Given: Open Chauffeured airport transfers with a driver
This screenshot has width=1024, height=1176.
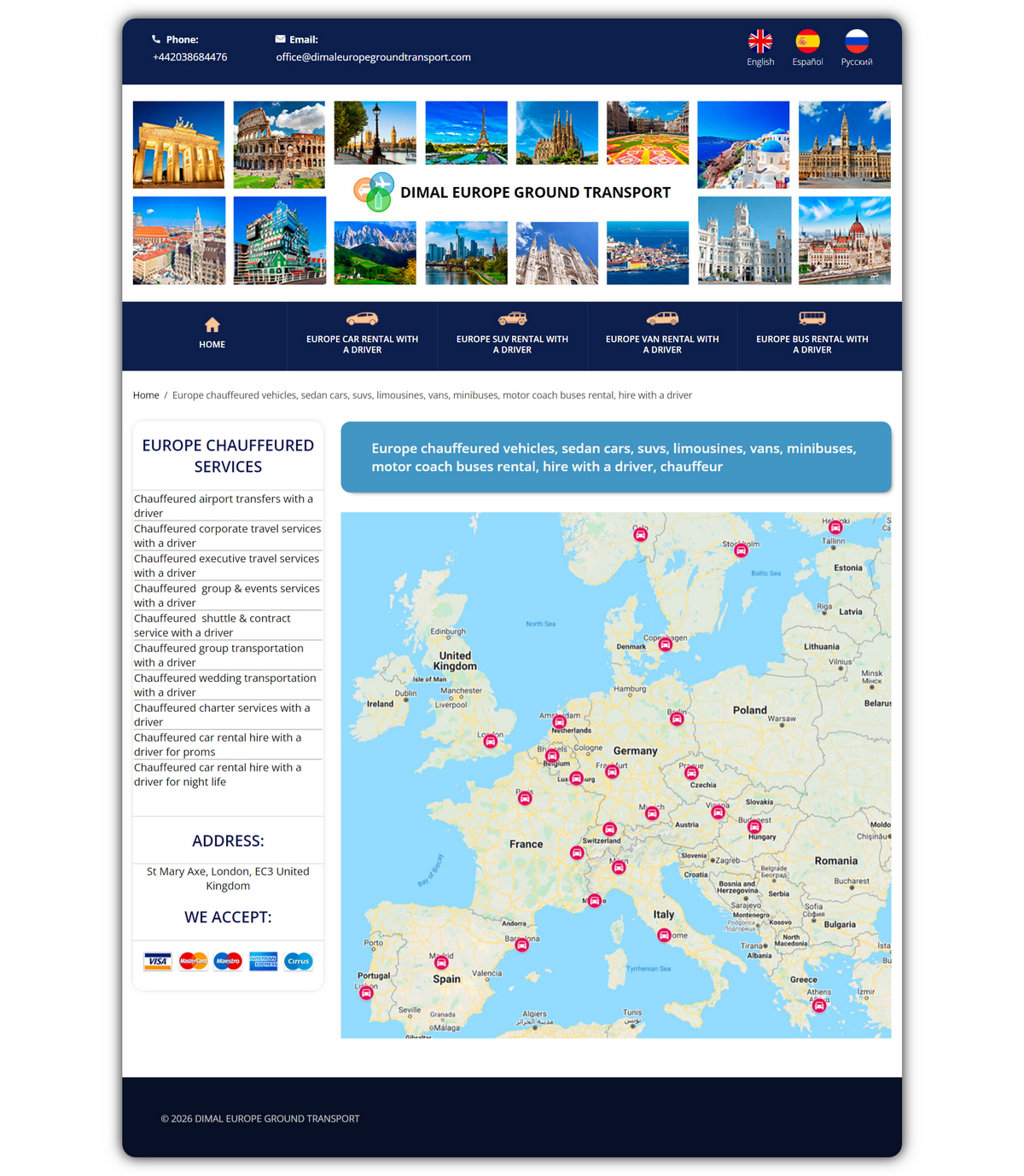Looking at the screenshot, I should [x=228, y=506].
